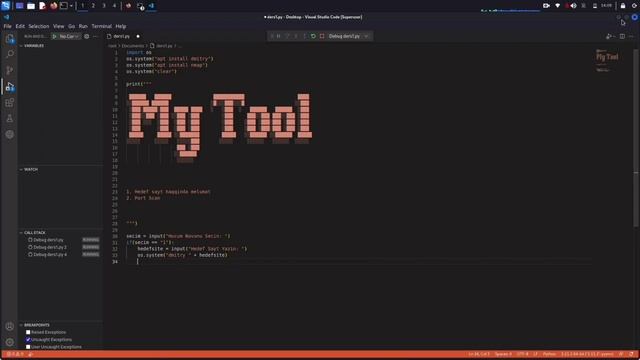Viewport: 640px width, 360px height.
Task: Open the debug configuration dropdown
Action: point(69,36)
